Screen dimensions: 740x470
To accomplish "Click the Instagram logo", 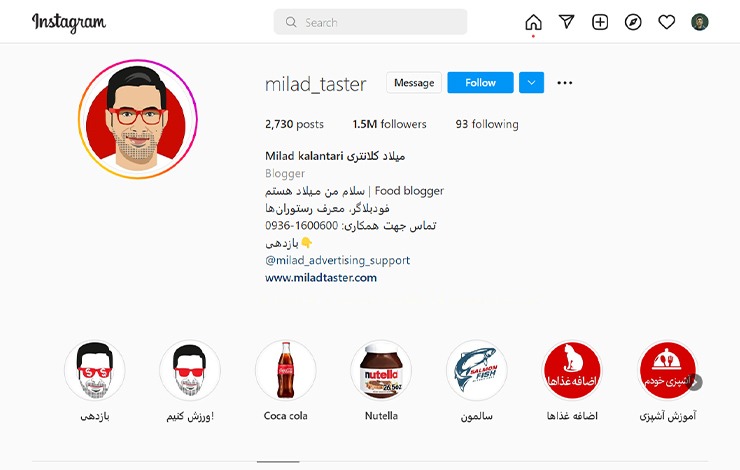I will click(69, 23).
